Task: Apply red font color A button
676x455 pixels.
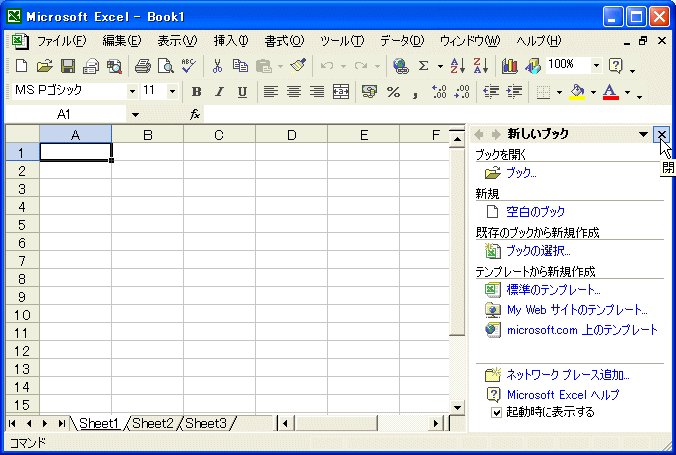Action: coord(610,92)
